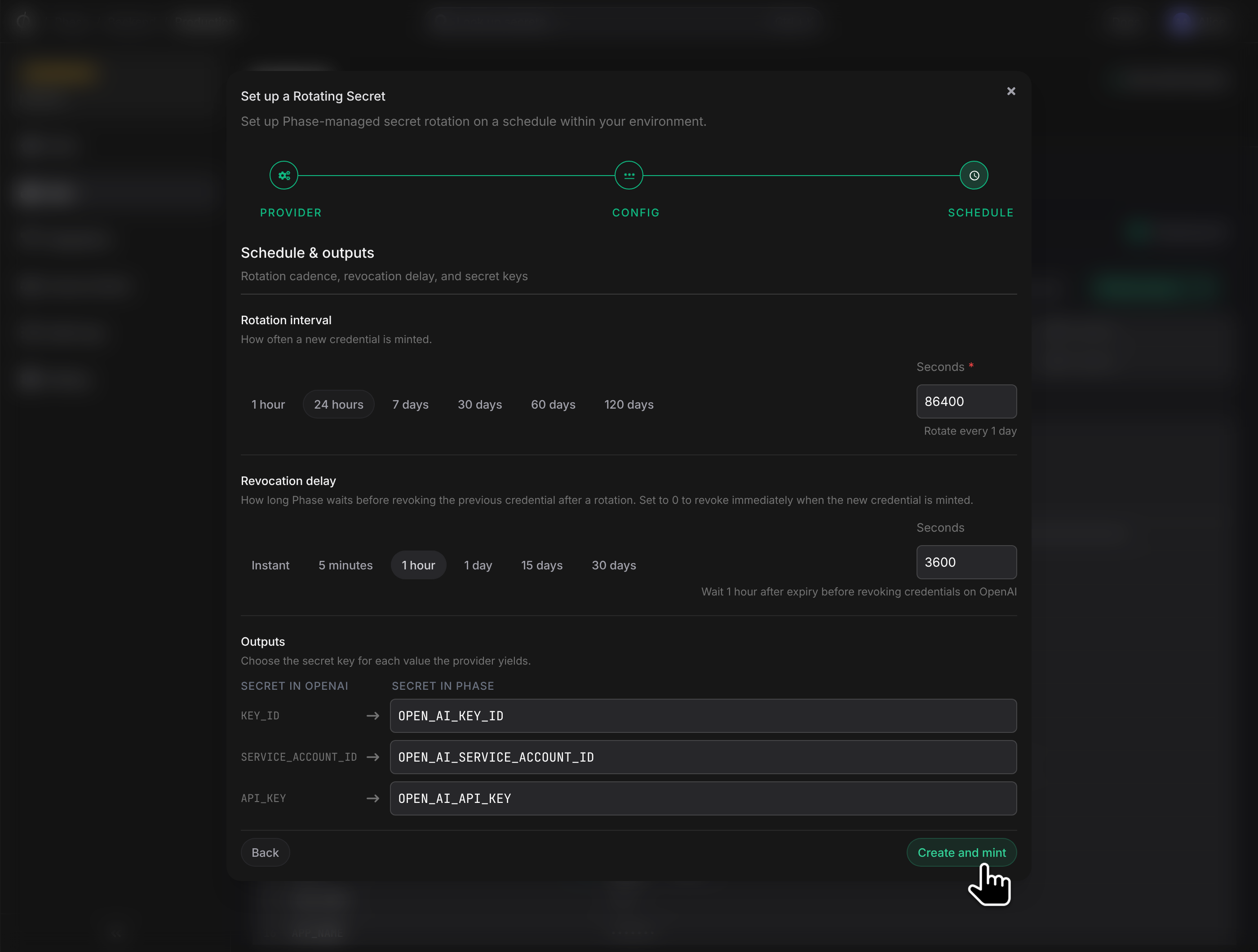Click the 'Rotate every 1 day' hint text
Viewport: 1258px width, 952px height.
tap(970, 431)
